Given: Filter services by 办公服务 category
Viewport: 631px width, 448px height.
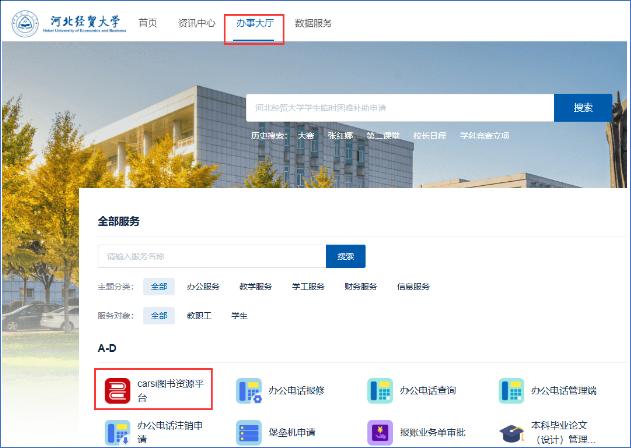Looking at the screenshot, I should [x=203, y=286].
